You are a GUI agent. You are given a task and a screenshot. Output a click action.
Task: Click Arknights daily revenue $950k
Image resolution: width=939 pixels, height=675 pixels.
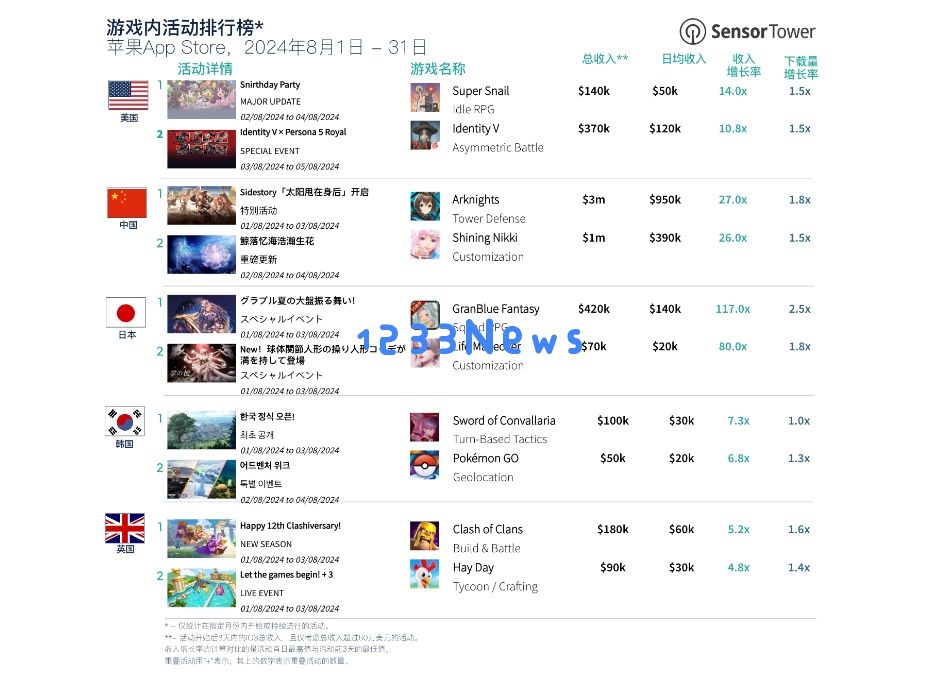pyautogui.click(x=665, y=199)
